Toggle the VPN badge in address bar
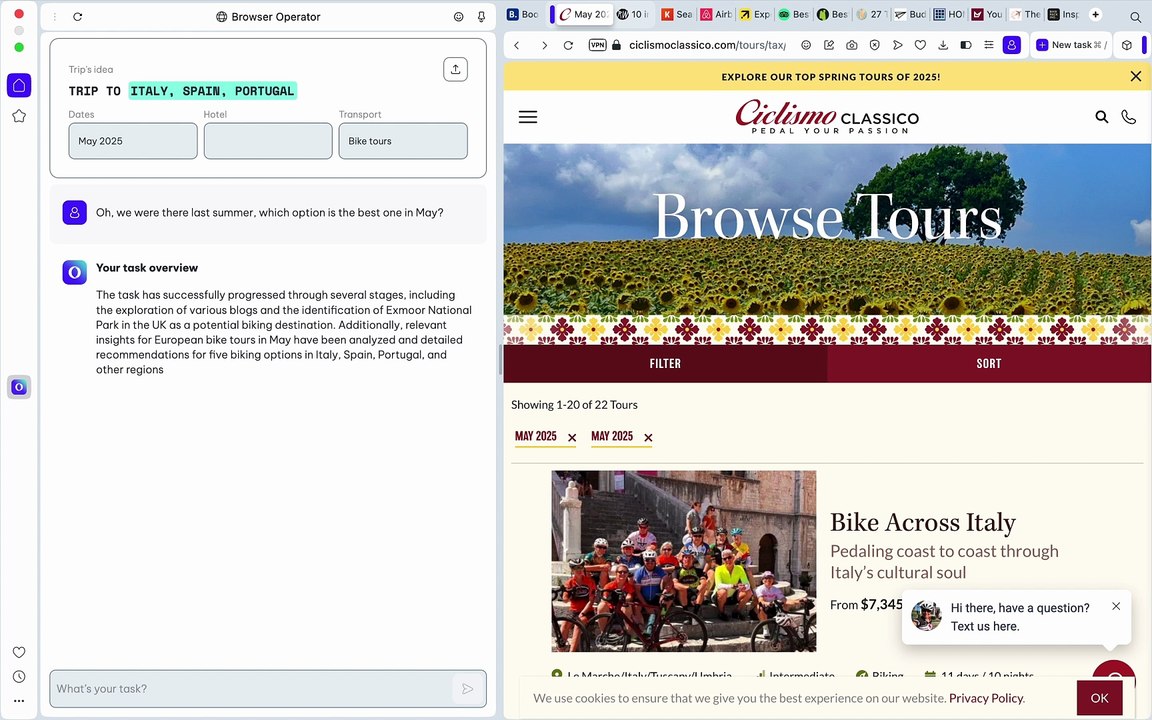Screen dimensions: 1152x720 (597, 45)
